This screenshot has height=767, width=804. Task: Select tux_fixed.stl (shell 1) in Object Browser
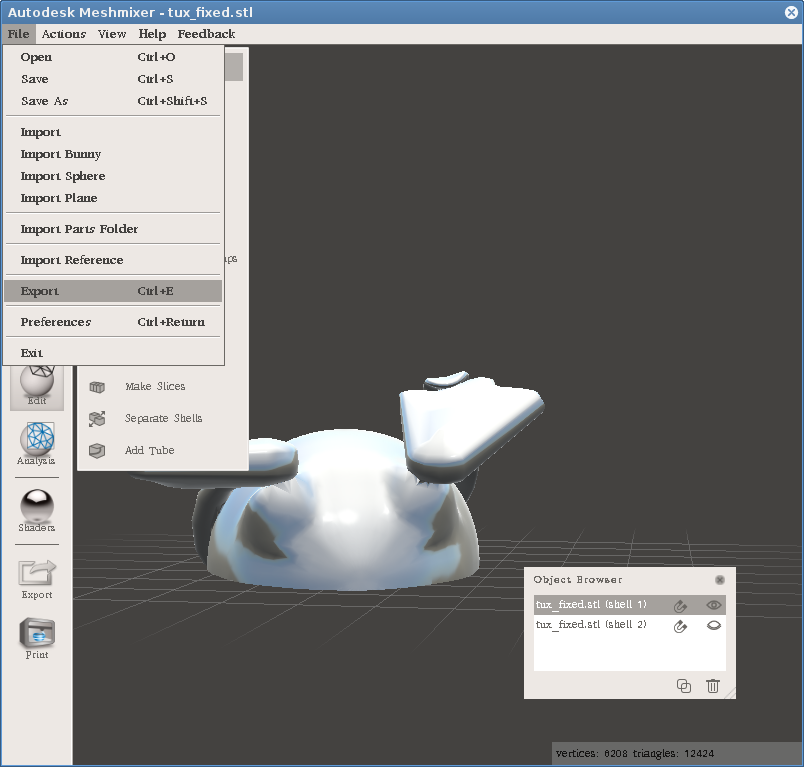coord(591,605)
